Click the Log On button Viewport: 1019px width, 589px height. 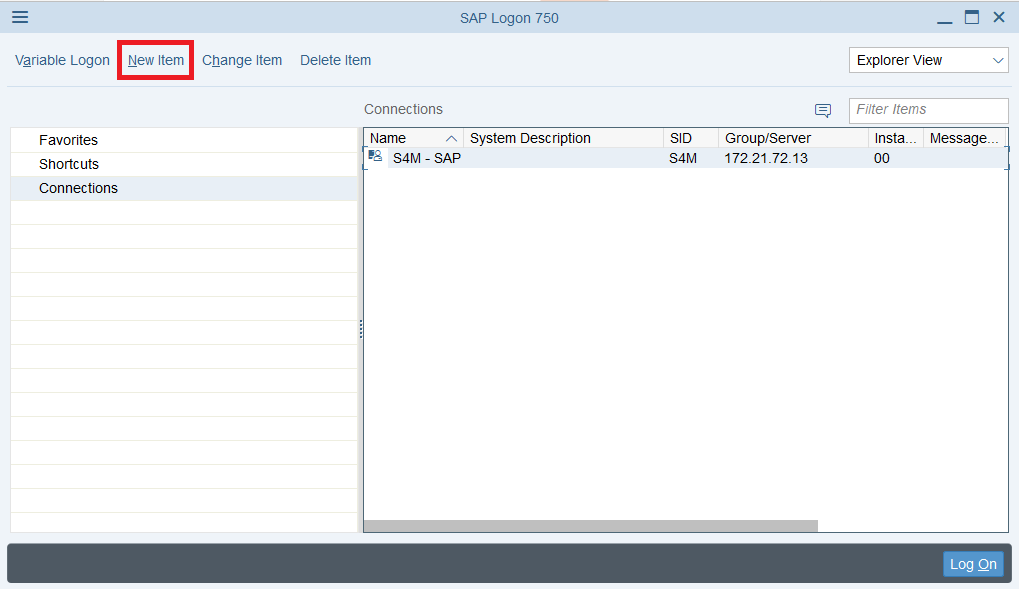point(973,564)
